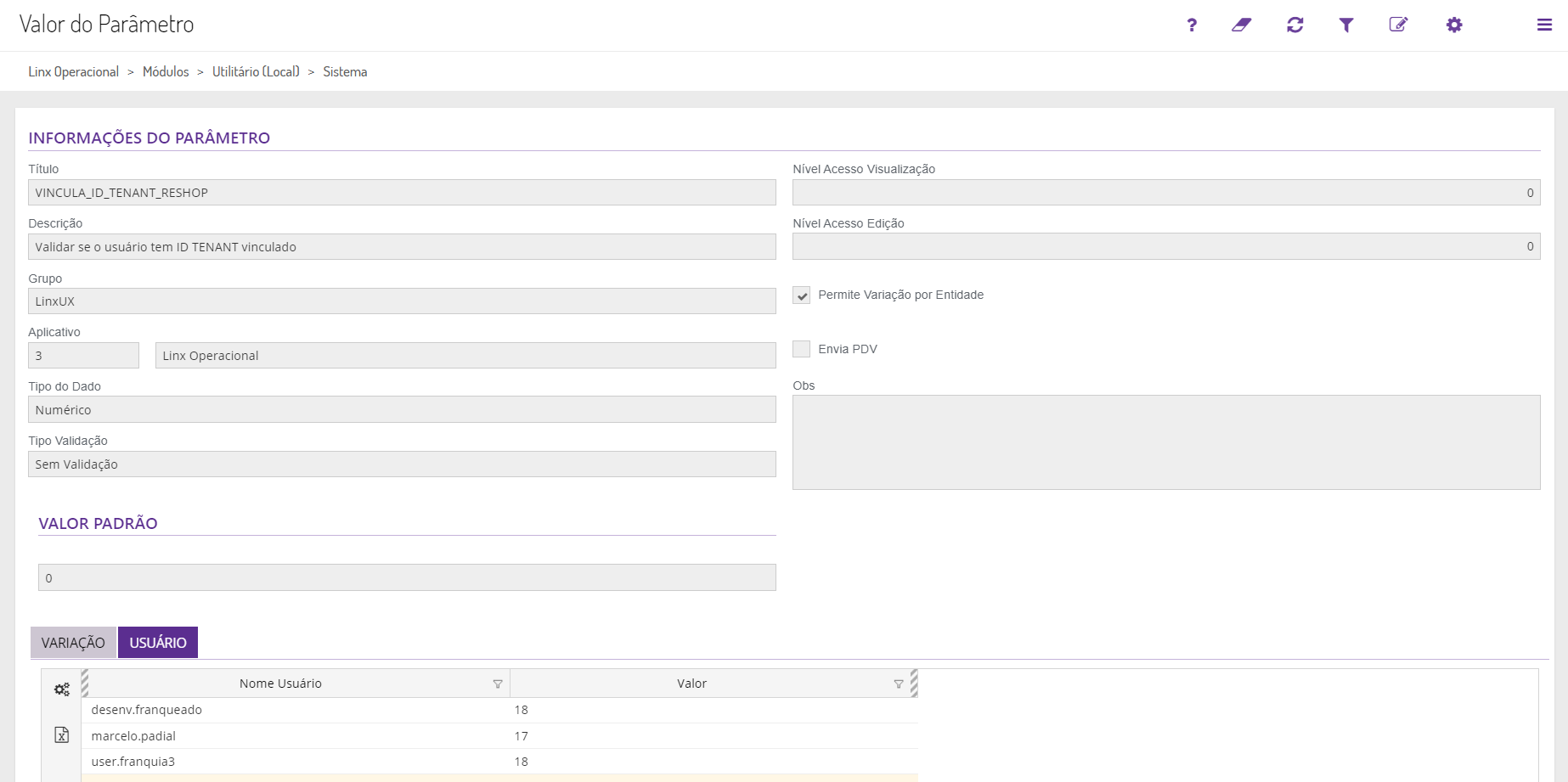Open the help question mark icon
This screenshot has height=782, width=1568.
(x=1192, y=25)
